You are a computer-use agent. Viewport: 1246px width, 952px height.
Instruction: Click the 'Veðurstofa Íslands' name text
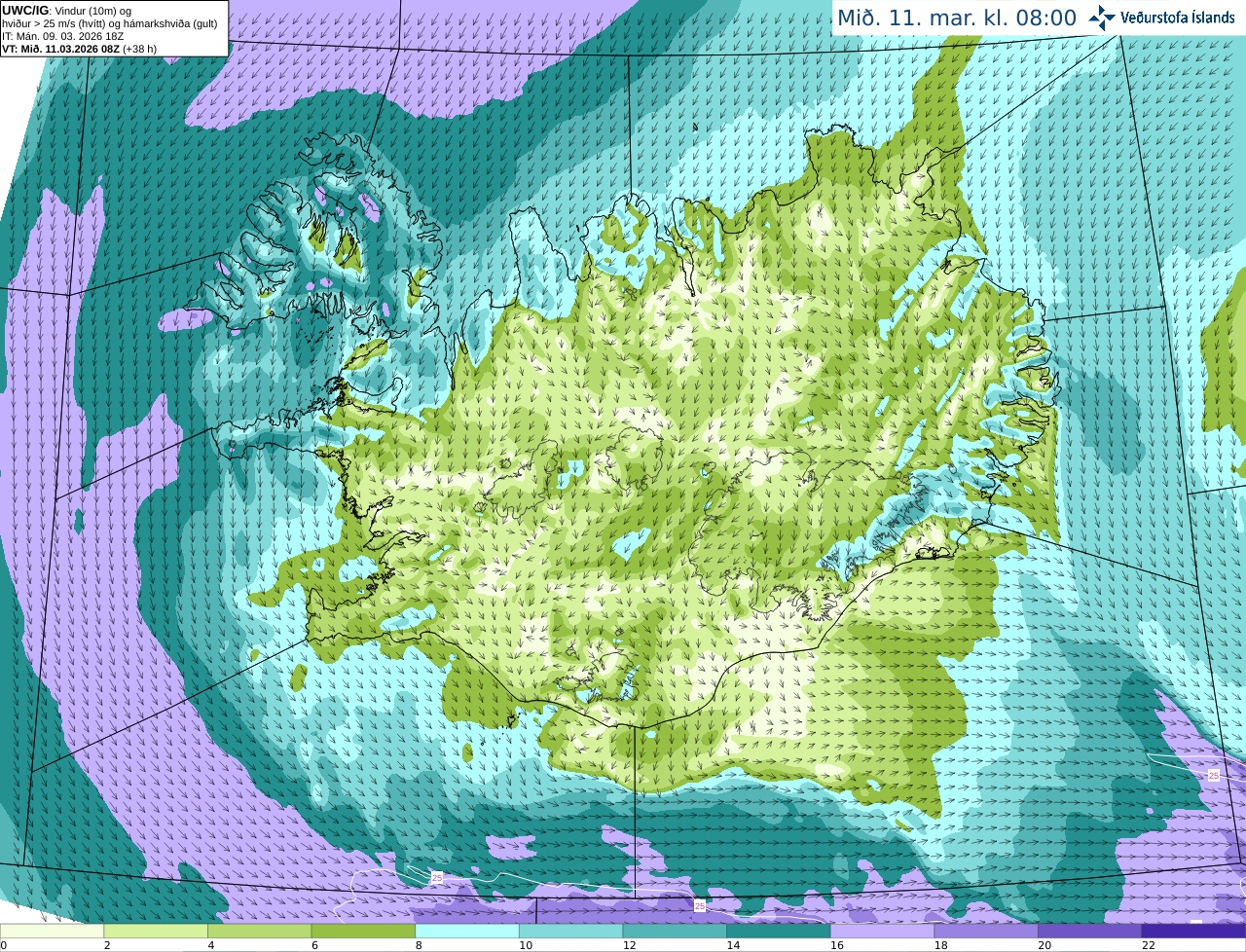click(1178, 18)
